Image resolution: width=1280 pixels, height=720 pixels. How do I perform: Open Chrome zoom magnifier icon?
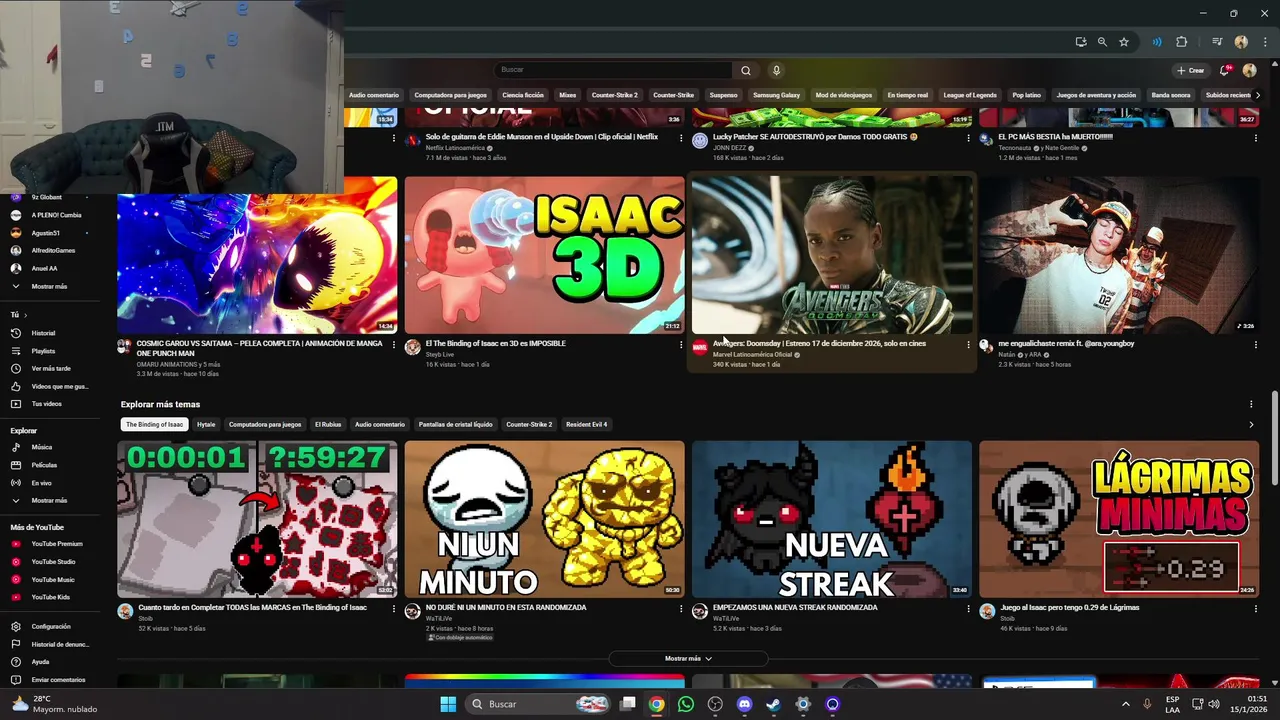click(x=1102, y=42)
